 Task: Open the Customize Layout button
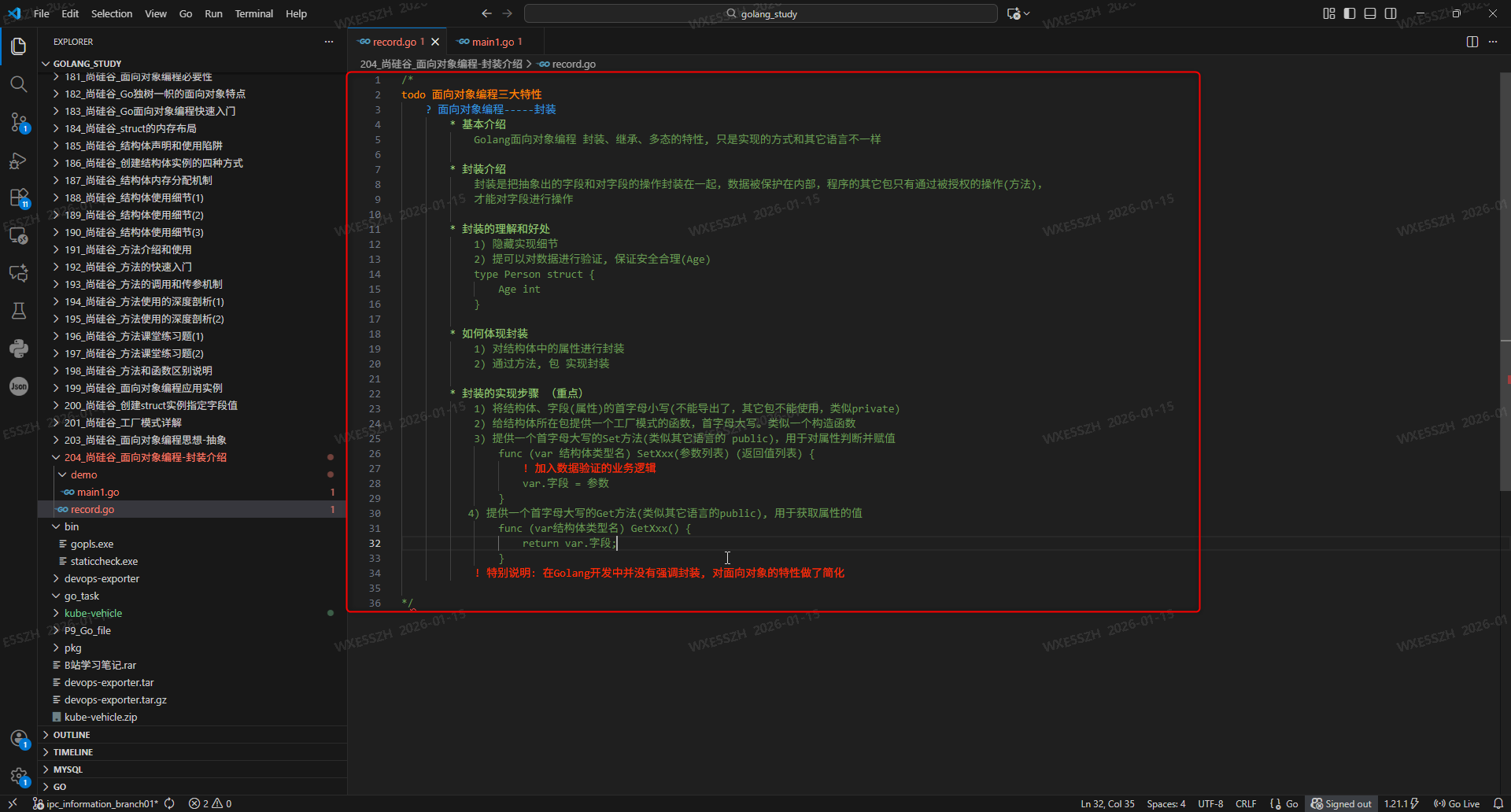[x=1329, y=13]
